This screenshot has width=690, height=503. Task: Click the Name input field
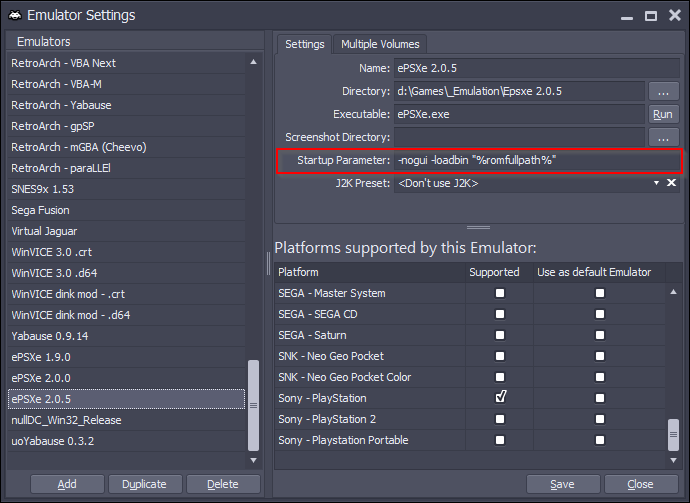point(537,68)
